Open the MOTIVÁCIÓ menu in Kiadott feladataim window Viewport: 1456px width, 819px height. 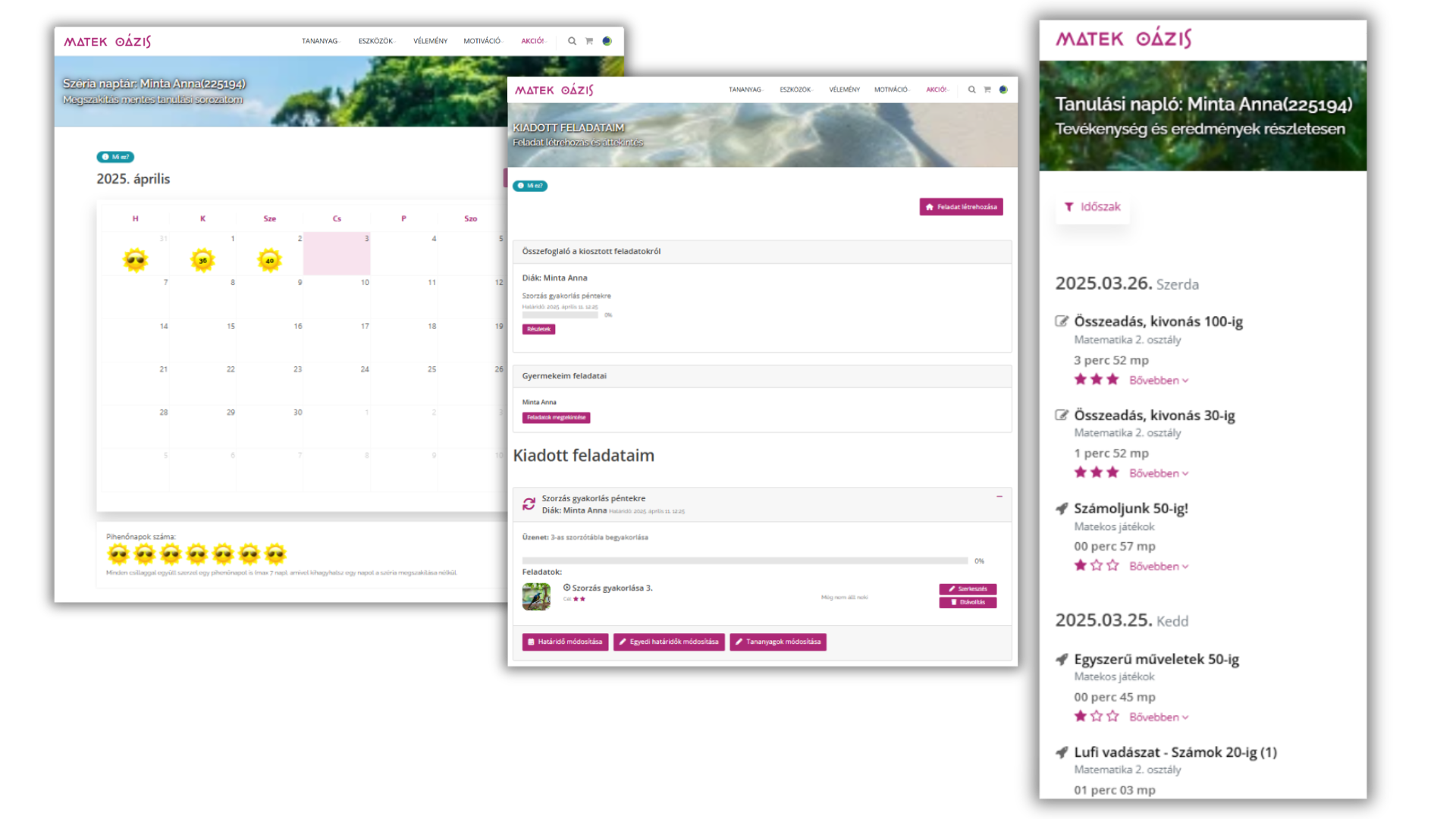[891, 89]
